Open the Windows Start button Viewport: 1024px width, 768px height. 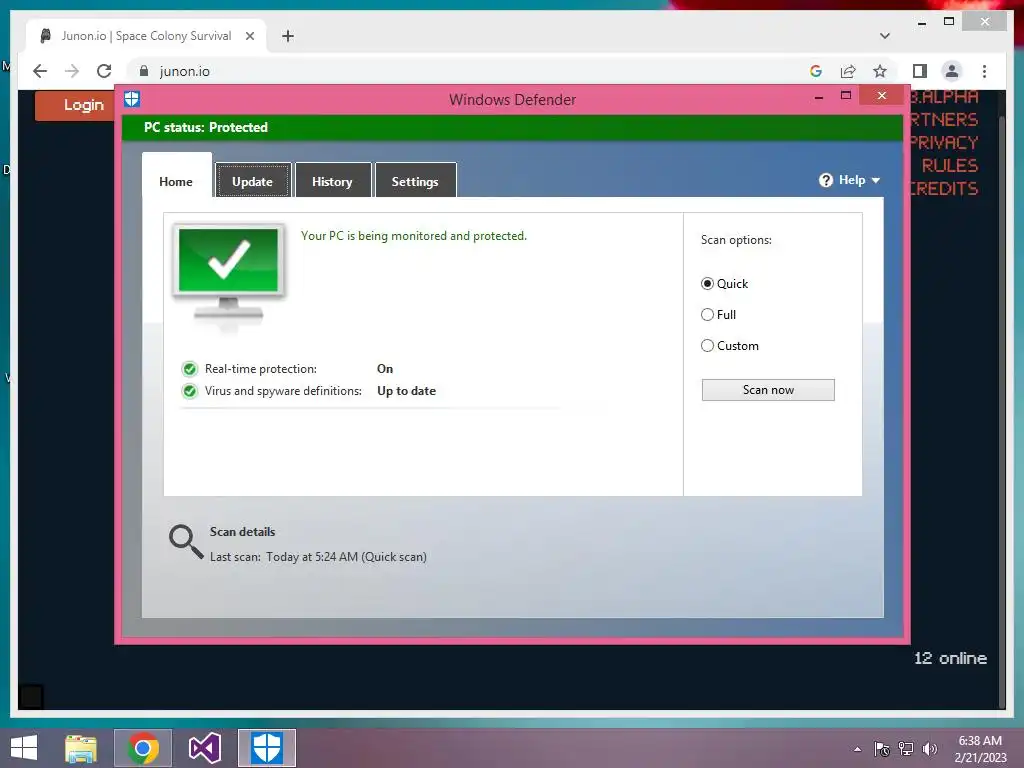pos(24,748)
